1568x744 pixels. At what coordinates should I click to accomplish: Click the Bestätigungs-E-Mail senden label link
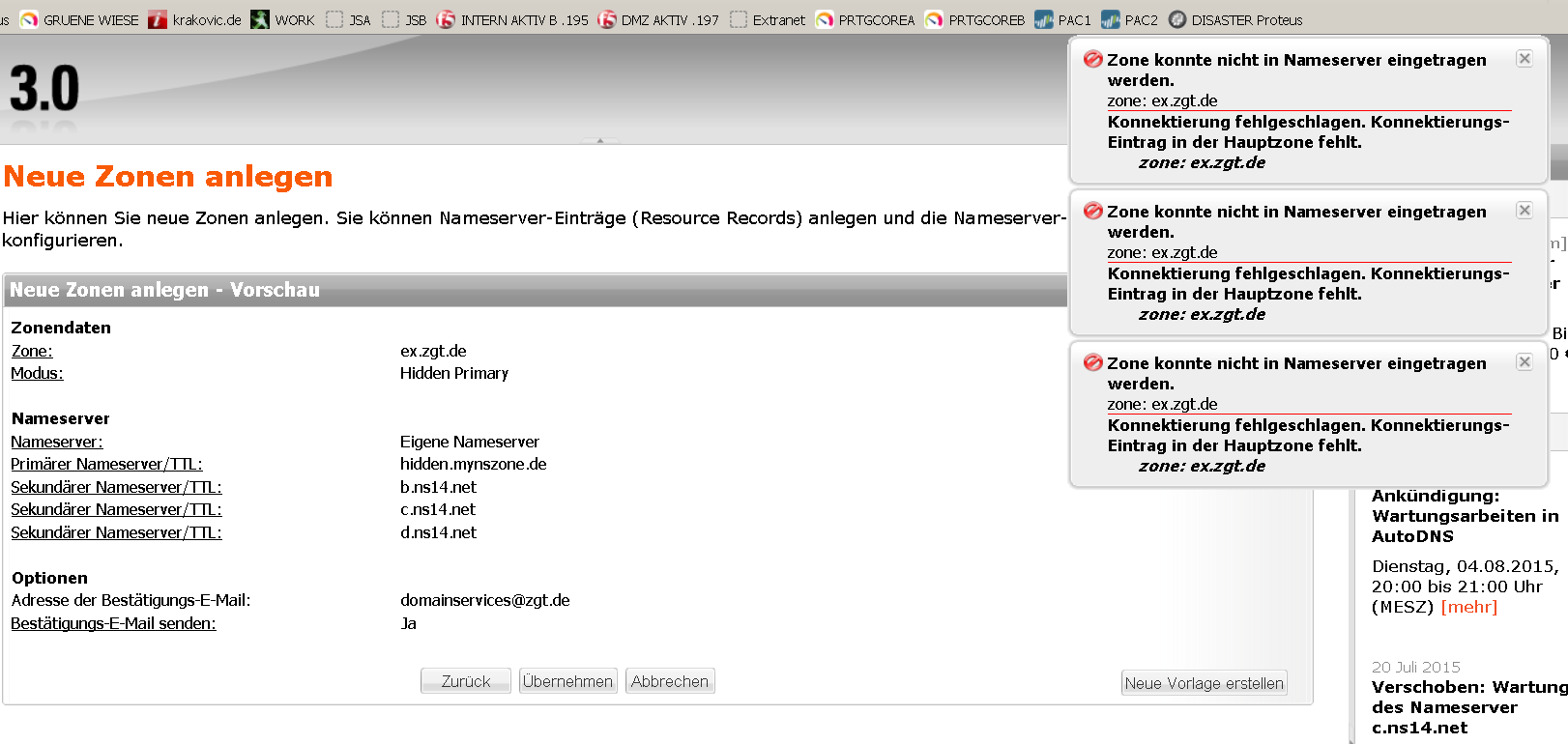pyautogui.click(x=113, y=623)
